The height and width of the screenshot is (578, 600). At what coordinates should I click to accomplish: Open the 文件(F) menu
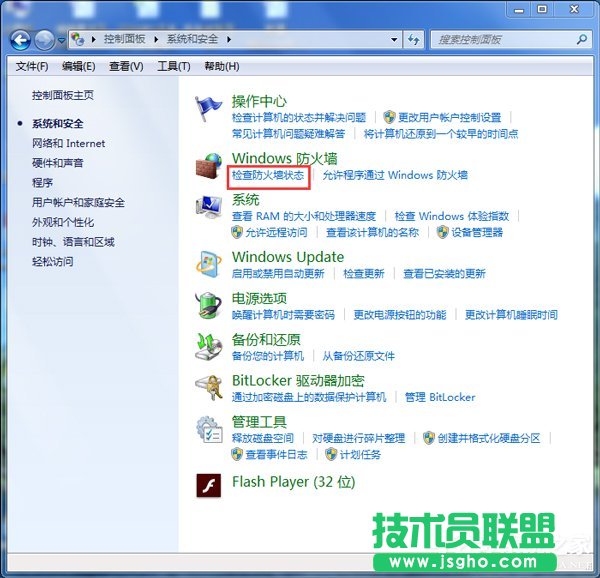[x=32, y=66]
